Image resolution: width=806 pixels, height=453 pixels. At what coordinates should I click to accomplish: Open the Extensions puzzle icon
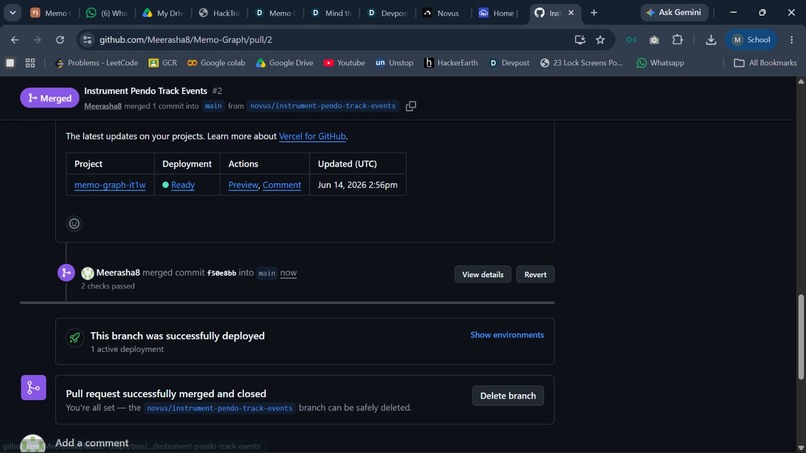pos(677,40)
